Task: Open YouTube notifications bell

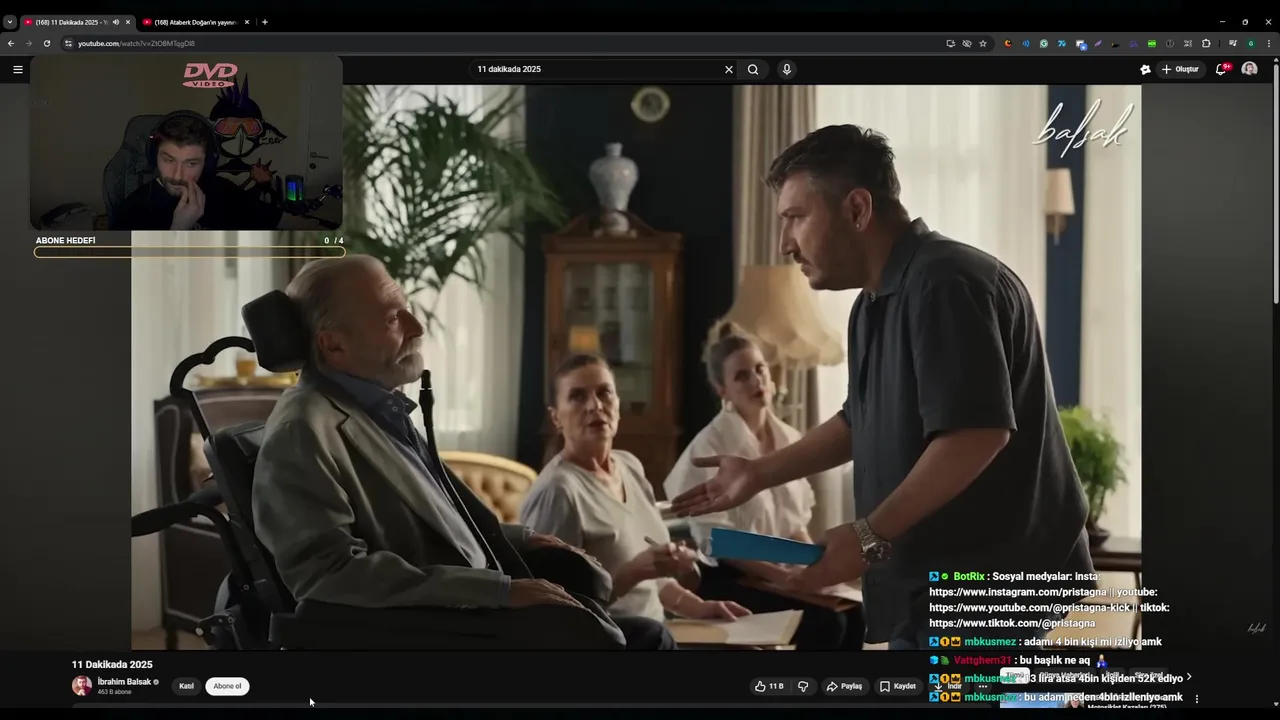Action: click(x=1222, y=69)
